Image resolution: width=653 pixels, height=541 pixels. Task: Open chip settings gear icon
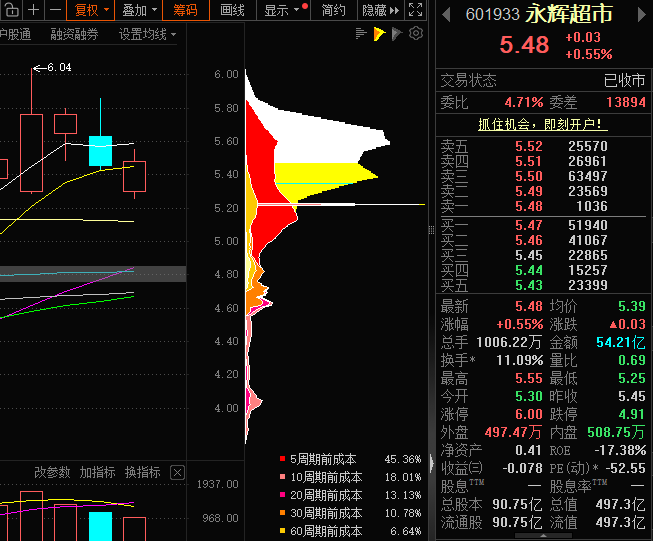pos(416,33)
